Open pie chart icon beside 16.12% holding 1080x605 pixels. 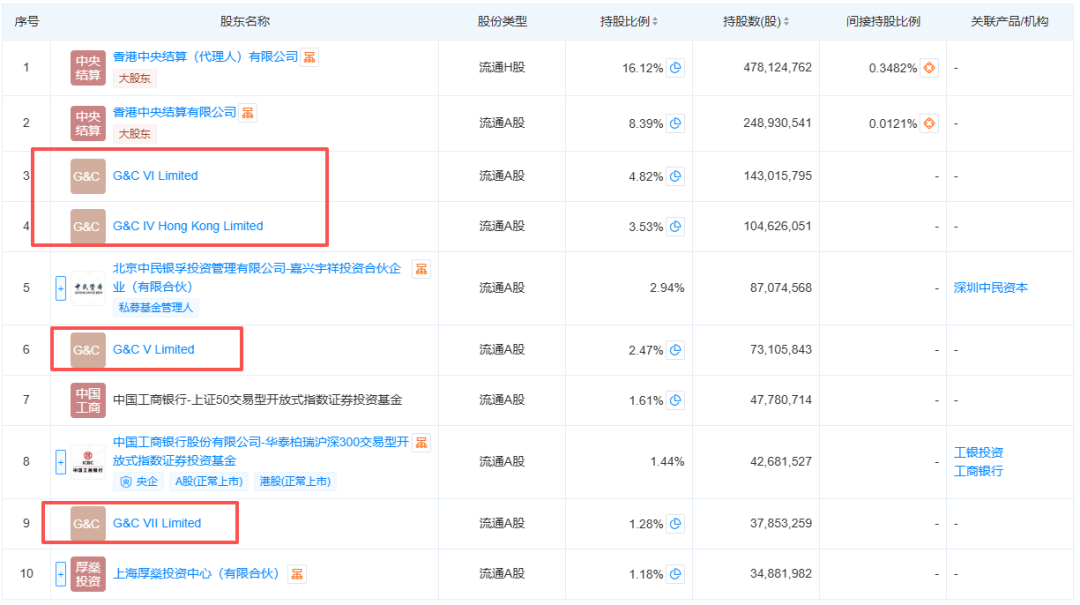coord(676,68)
